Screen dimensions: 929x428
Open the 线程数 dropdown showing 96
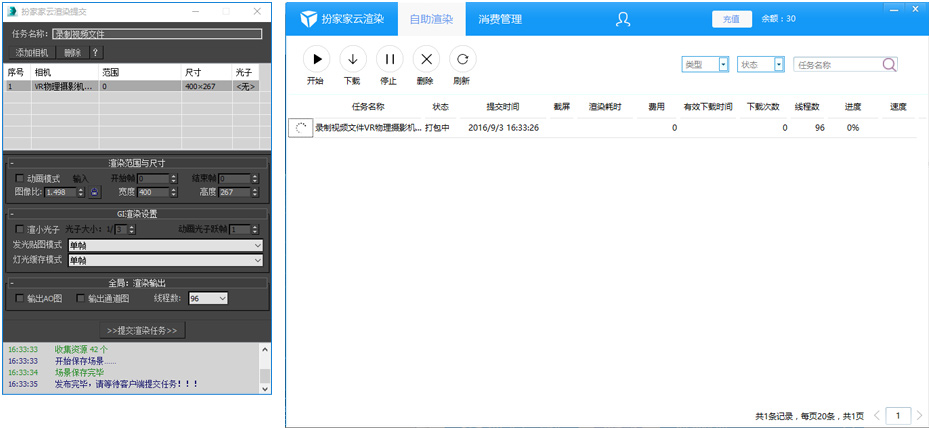[x=209, y=298]
